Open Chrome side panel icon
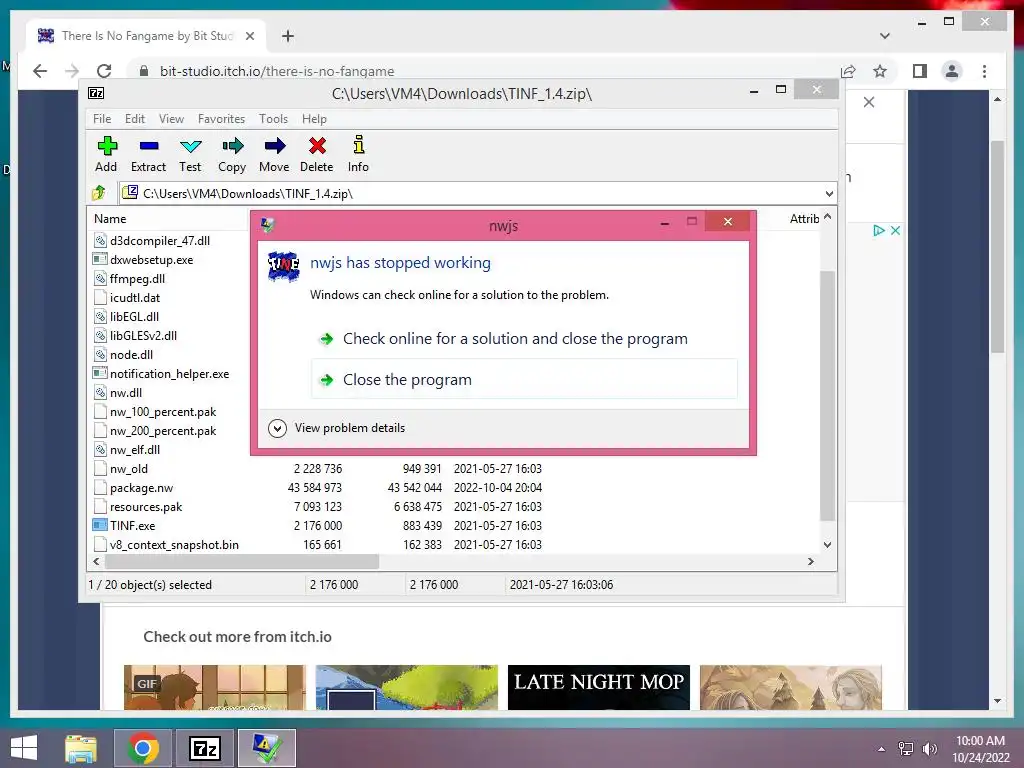 tap(920, 71)
